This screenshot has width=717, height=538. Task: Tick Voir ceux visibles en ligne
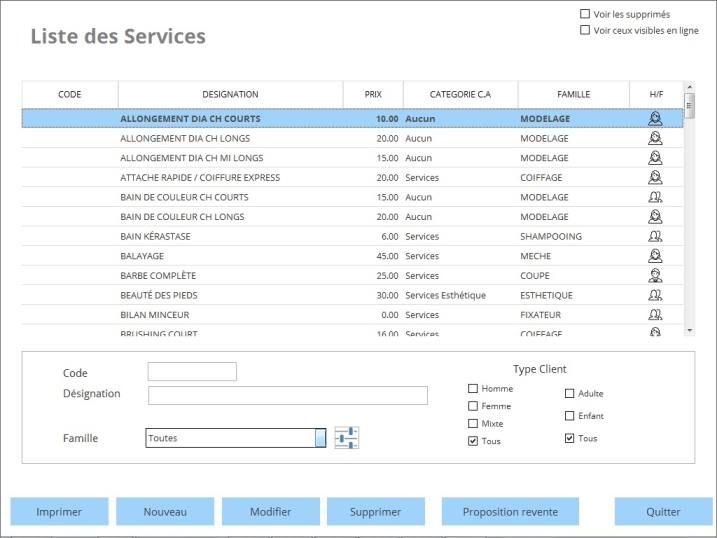585,30
